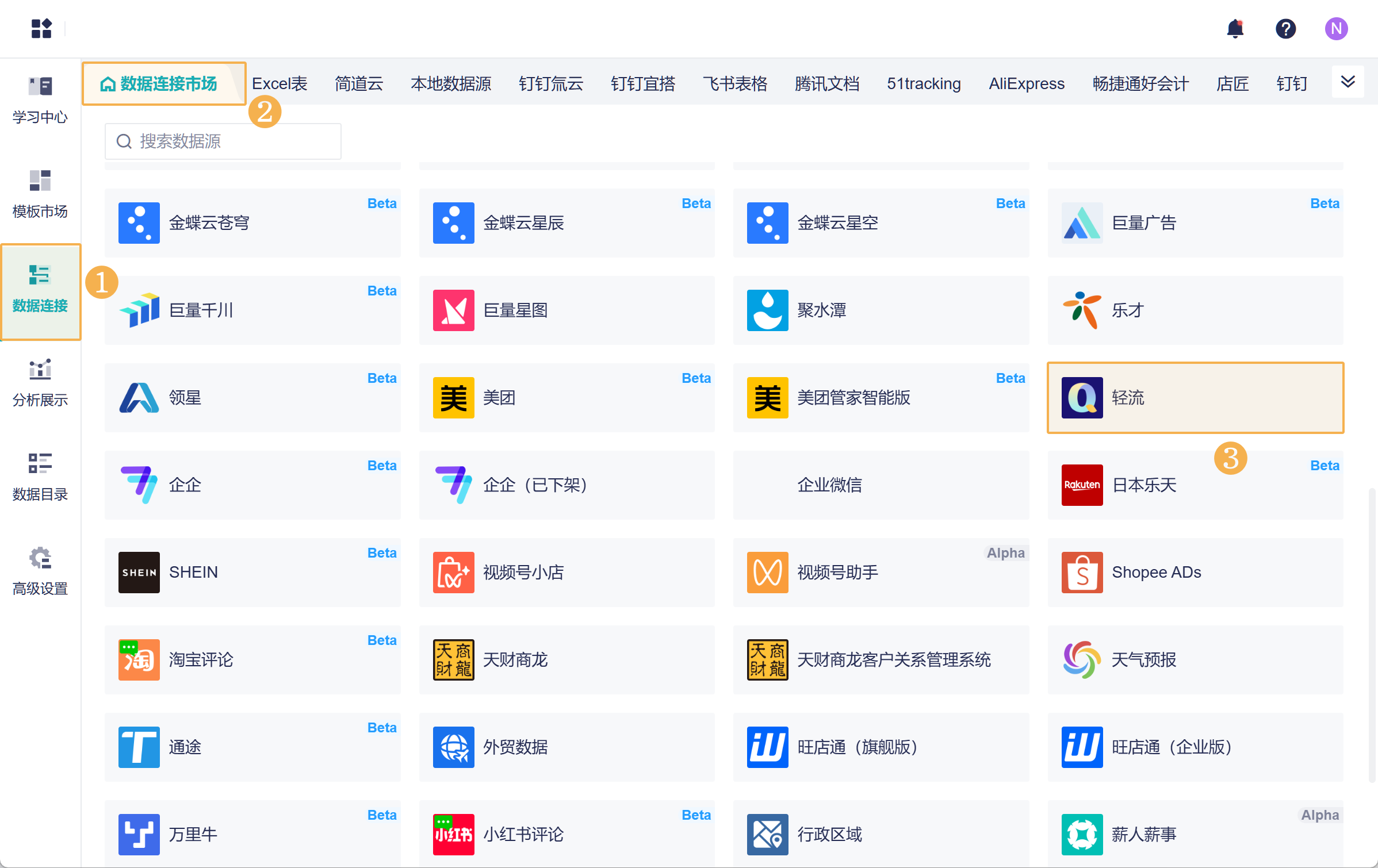Click the app grid logo icon
Viewport: 1378px width, 868px height.
click(41, 29)
